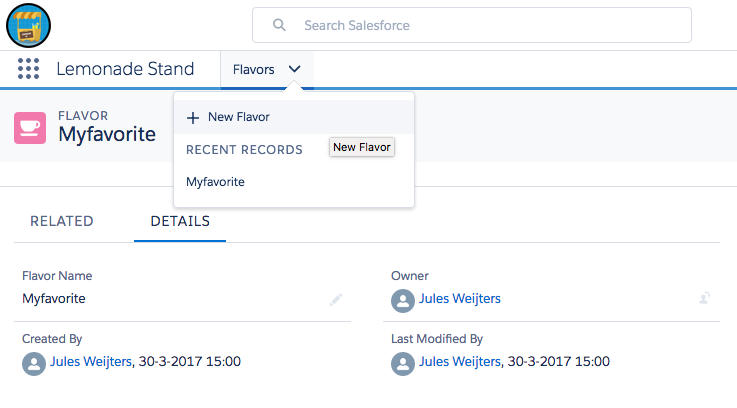Open Myfavorite from Recent Records
737x408 pixels.
point(215,182)
